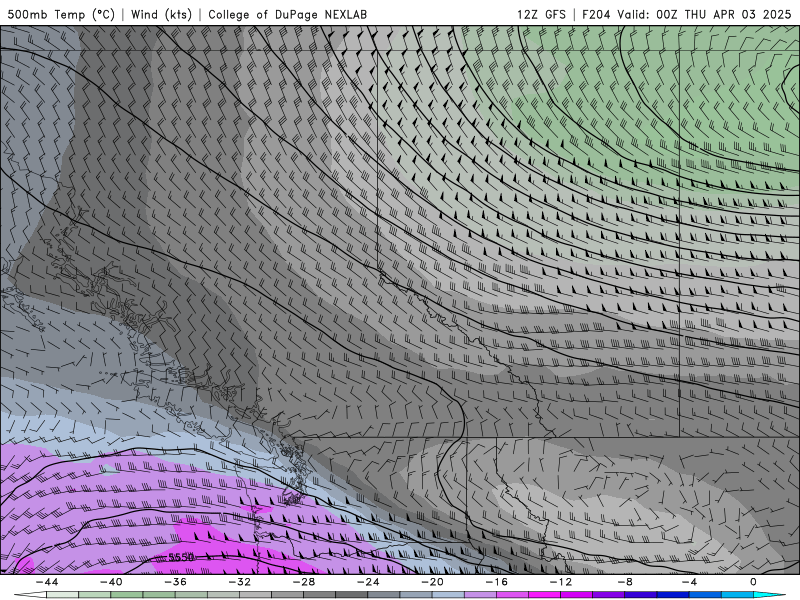Click the "Valid: 00Z THU APR 03 2025" text
The height and width of the screenshot is (600, 800).
tap(704, 14)
